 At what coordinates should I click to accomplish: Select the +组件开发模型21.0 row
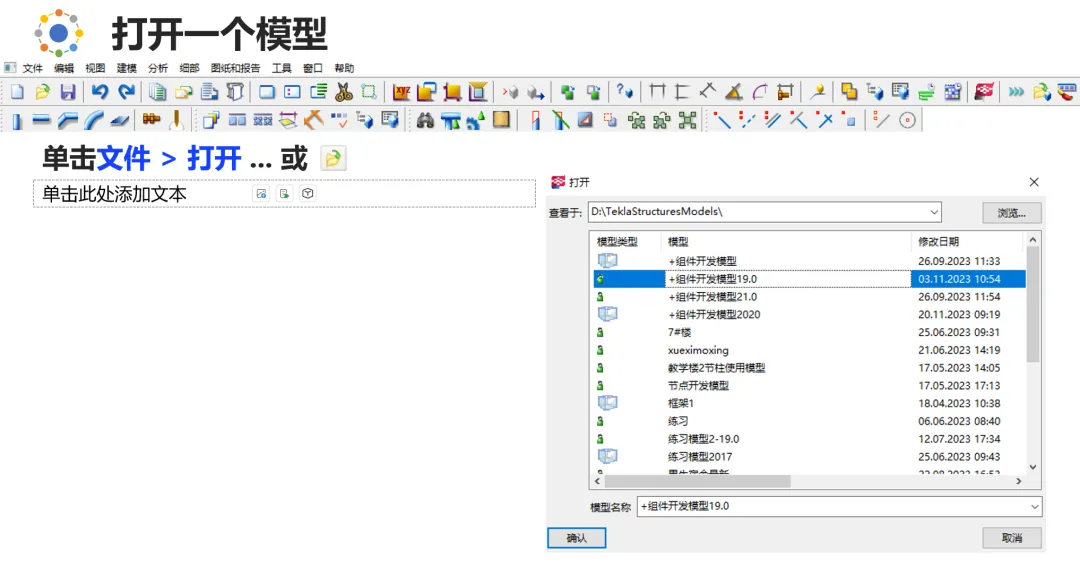[809, 297]
